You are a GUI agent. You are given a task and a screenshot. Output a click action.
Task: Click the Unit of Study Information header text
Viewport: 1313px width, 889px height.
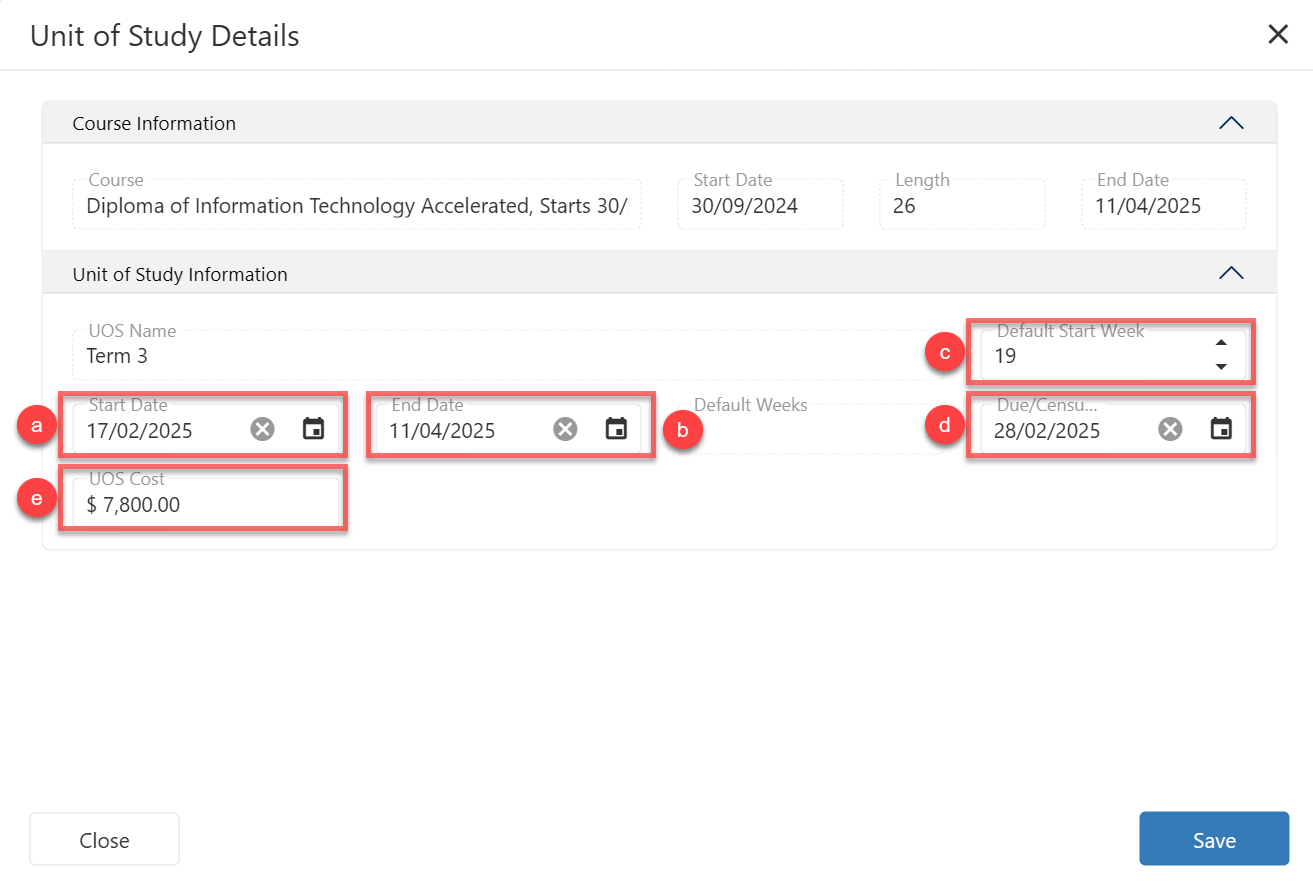pos(180,274)
